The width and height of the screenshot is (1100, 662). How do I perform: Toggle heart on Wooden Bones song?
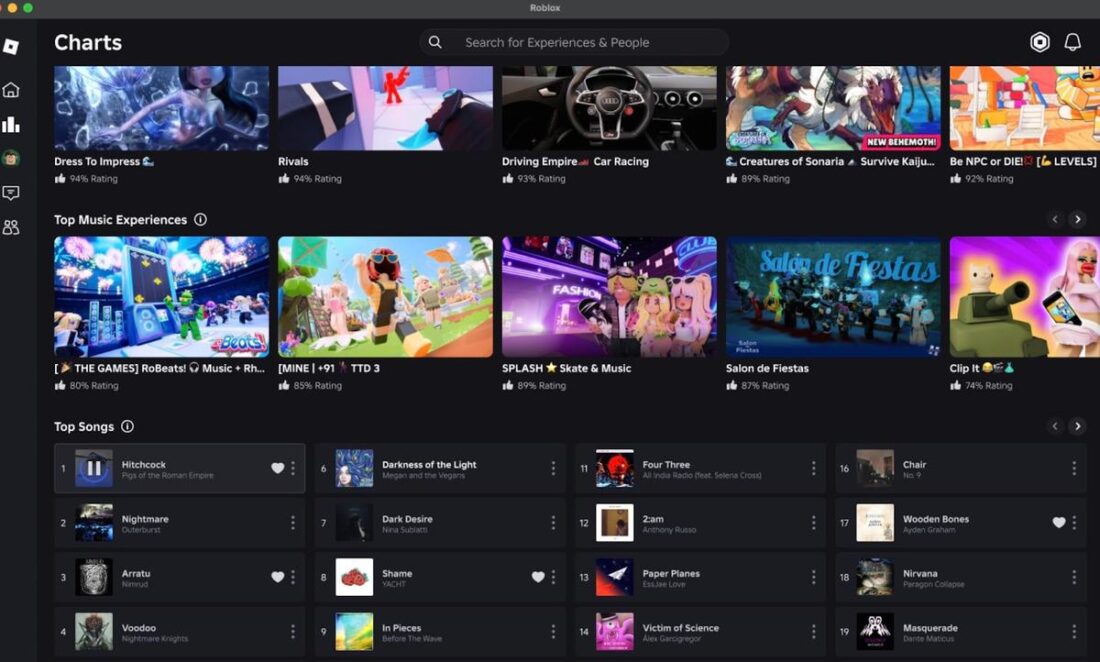point(1059,522)
